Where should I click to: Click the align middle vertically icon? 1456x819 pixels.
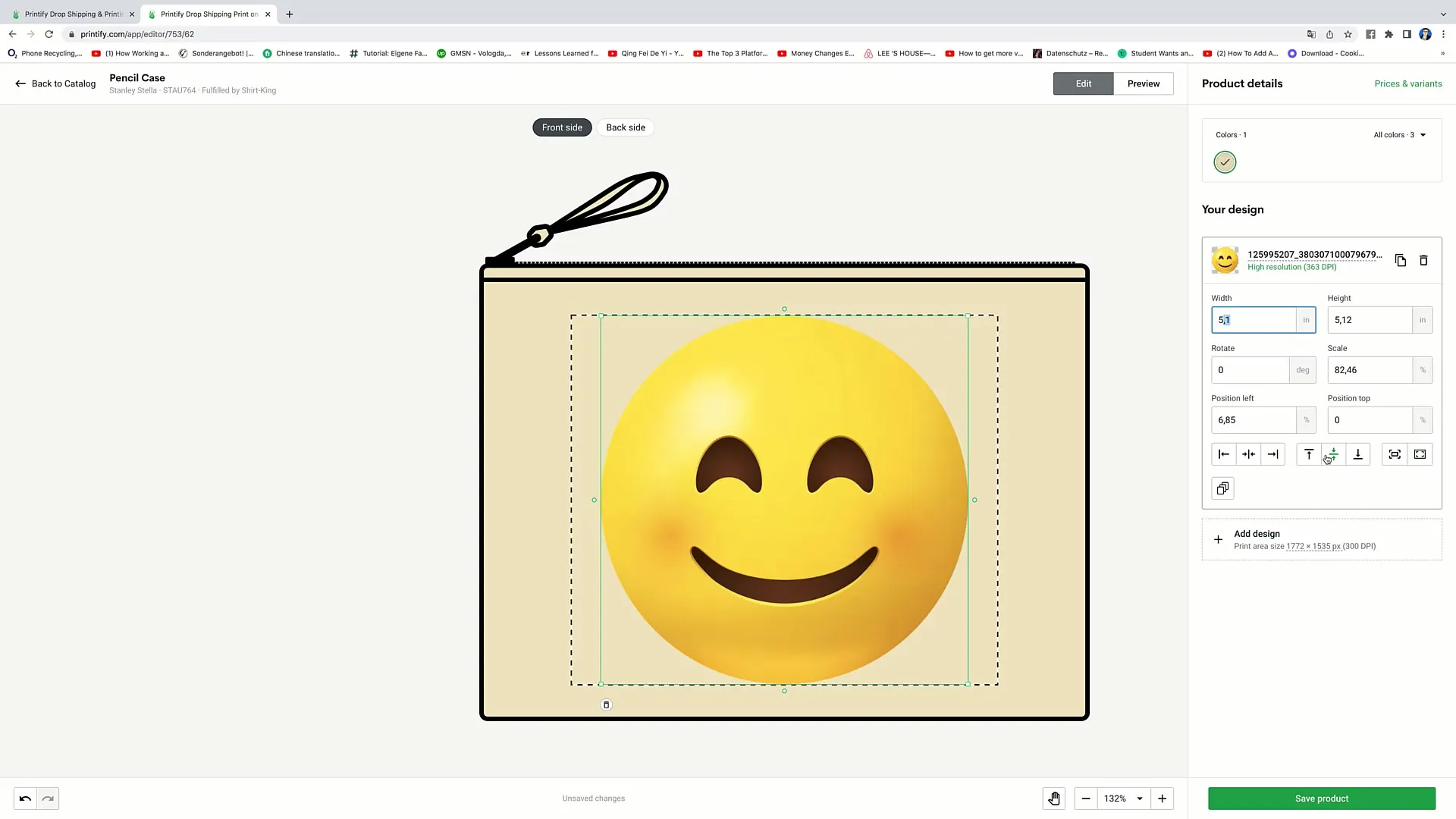1333,454
